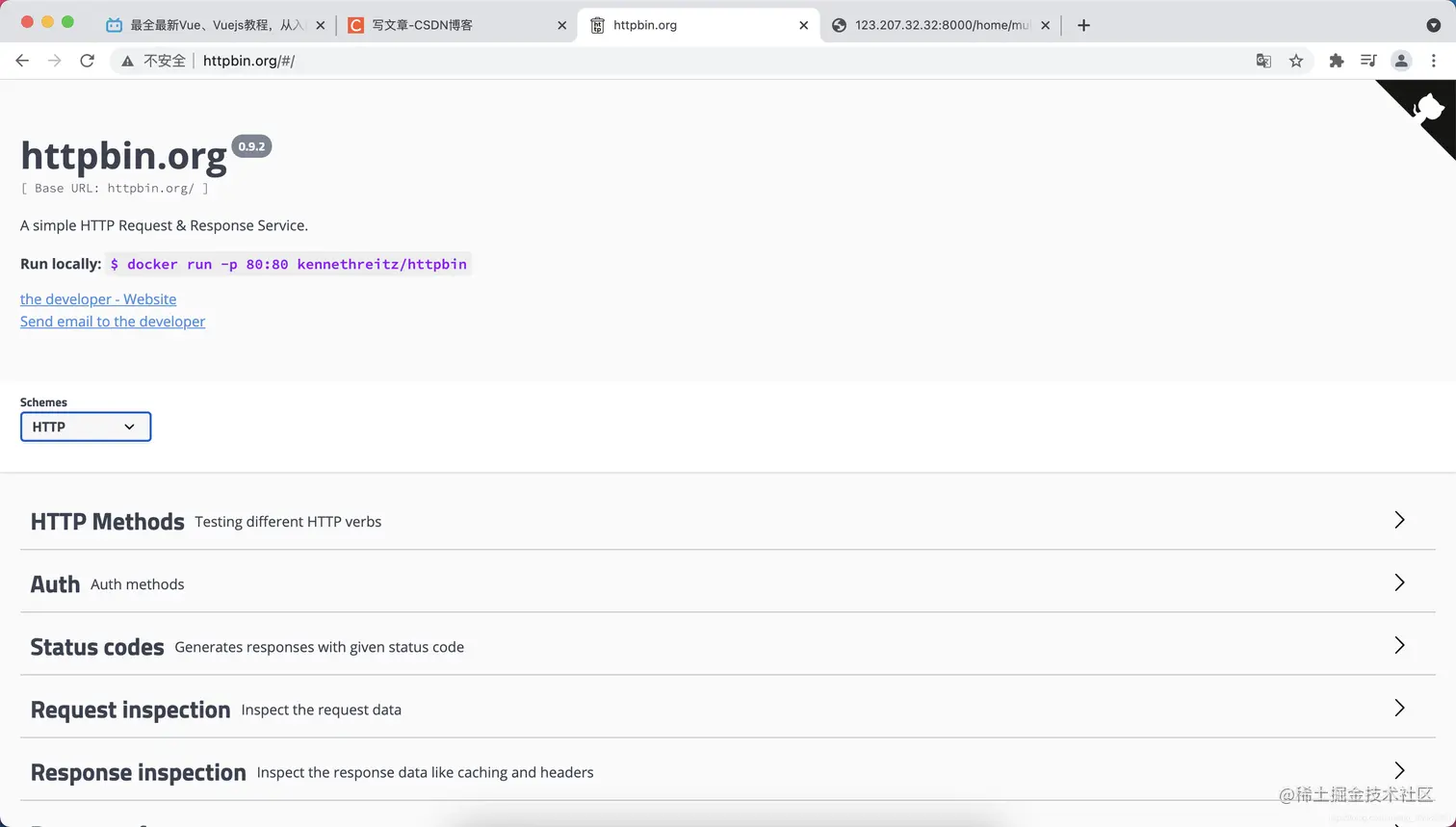Viewport: 1456px width, 827px height.
Task: Open the Extensions puzzle icon
Action: point(1337,61)
